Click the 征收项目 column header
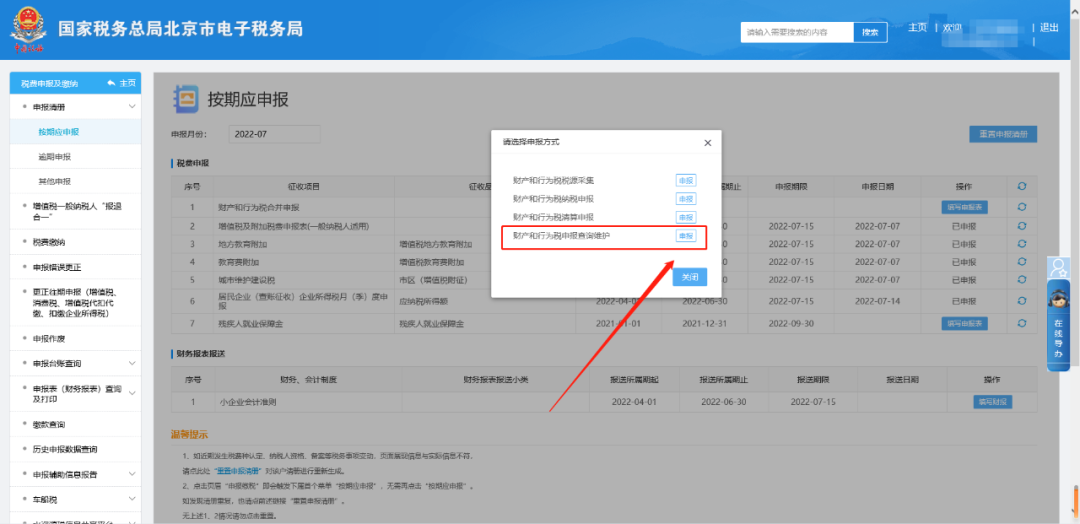This screenshot has height=524, width=1080. (x=304, y=187)
